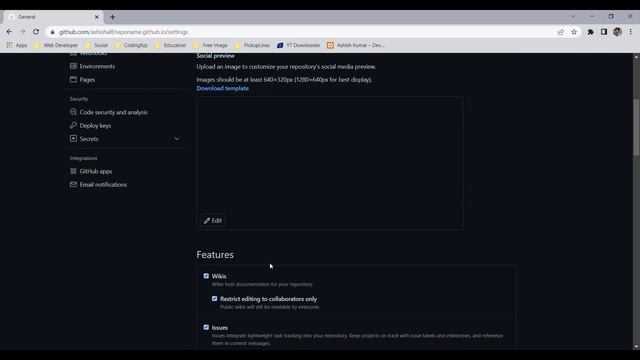Viewport: 640px width, 360px height.
Task: Bookmark this page with the star icon
Action: click(x=574, y=32)
